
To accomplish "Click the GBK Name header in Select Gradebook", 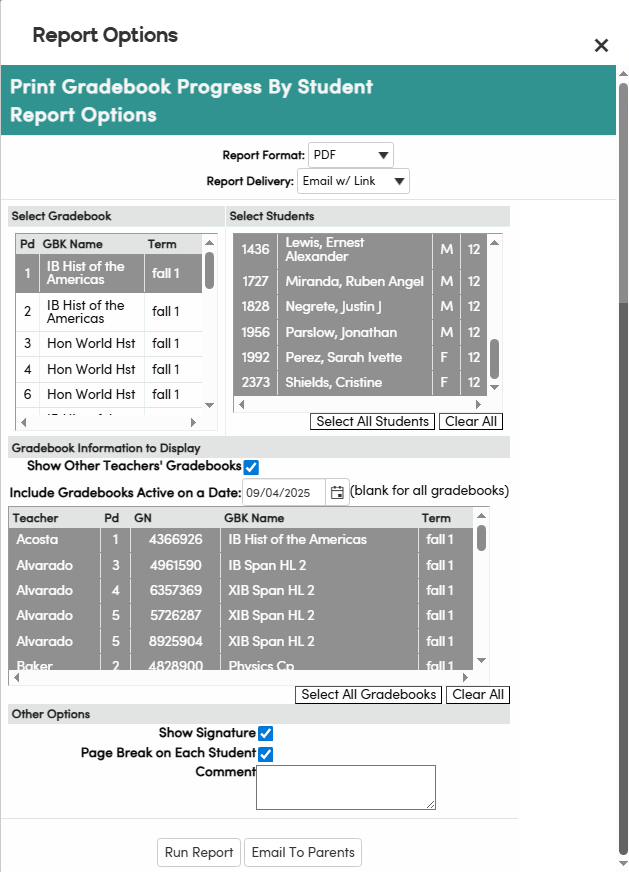I will 72,244.
